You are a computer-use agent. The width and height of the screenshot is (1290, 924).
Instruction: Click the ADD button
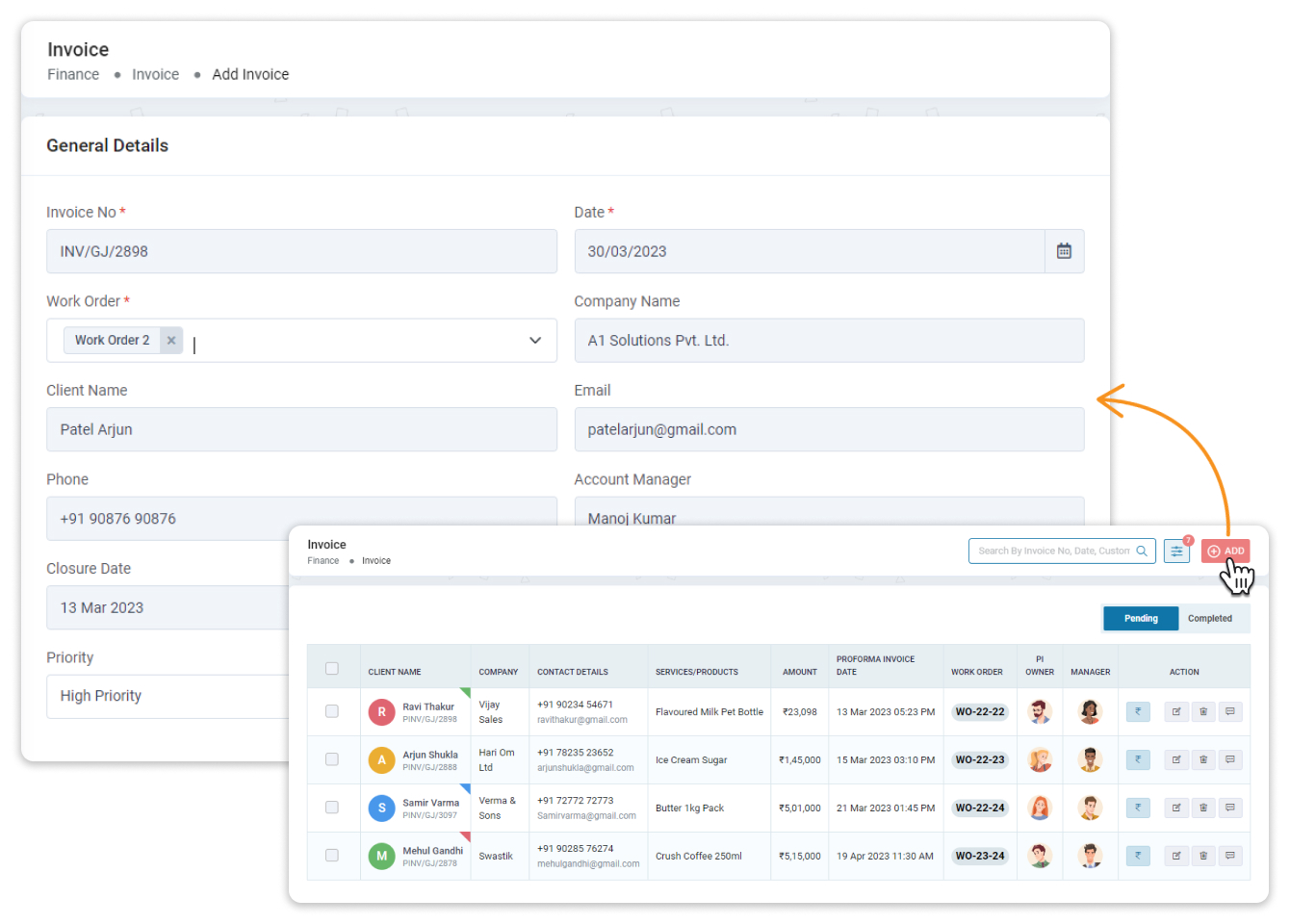[1225, 551]
